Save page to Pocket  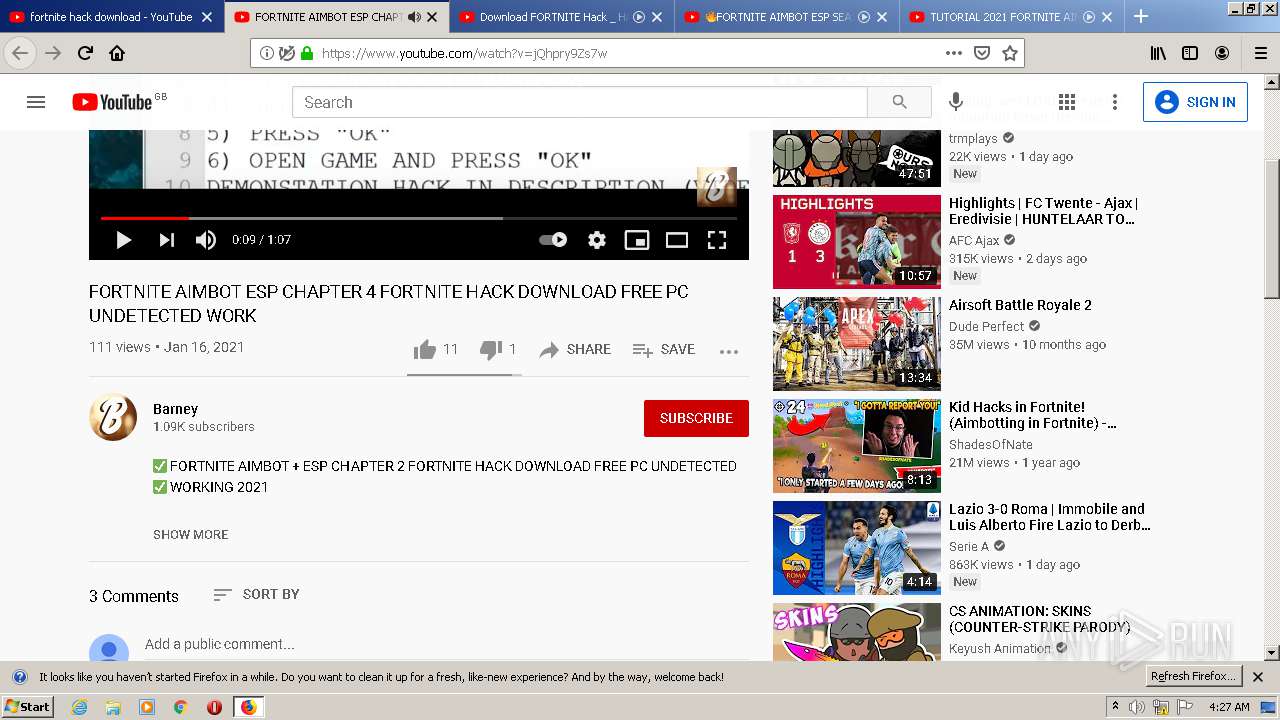(x=982, y=53)
